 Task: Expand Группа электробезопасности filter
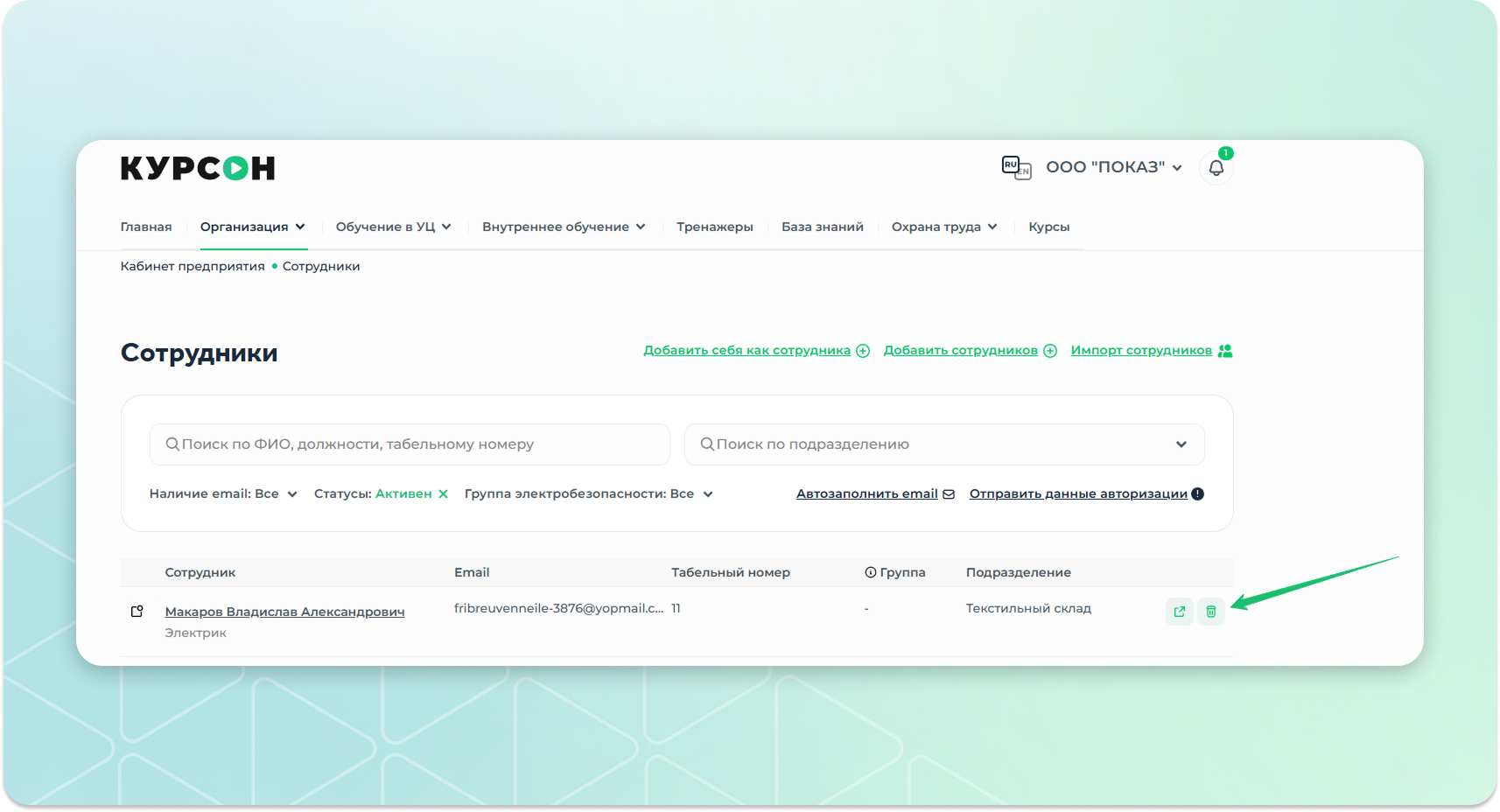[588, 493]
